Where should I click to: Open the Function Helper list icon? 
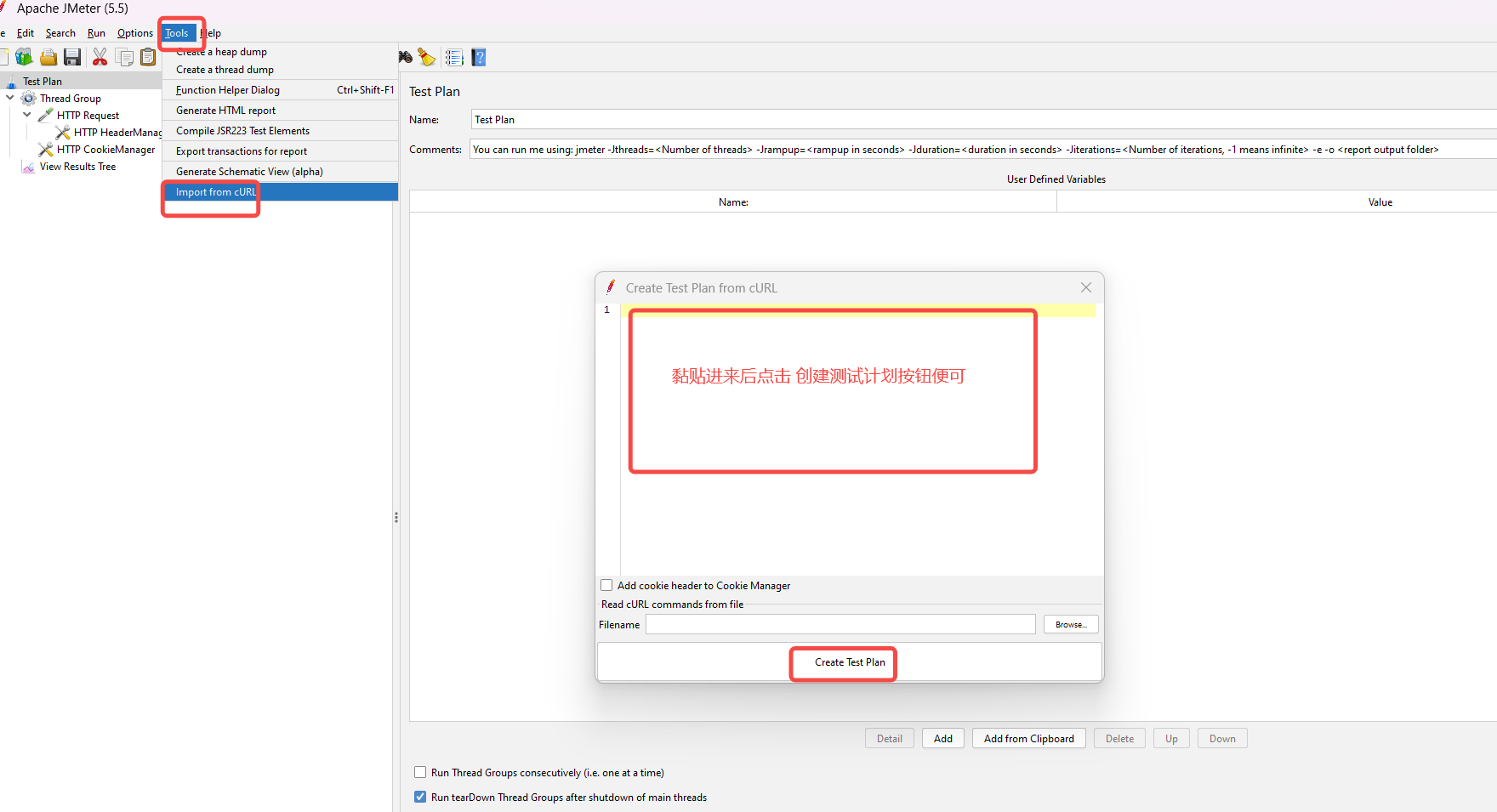point(454,57)
